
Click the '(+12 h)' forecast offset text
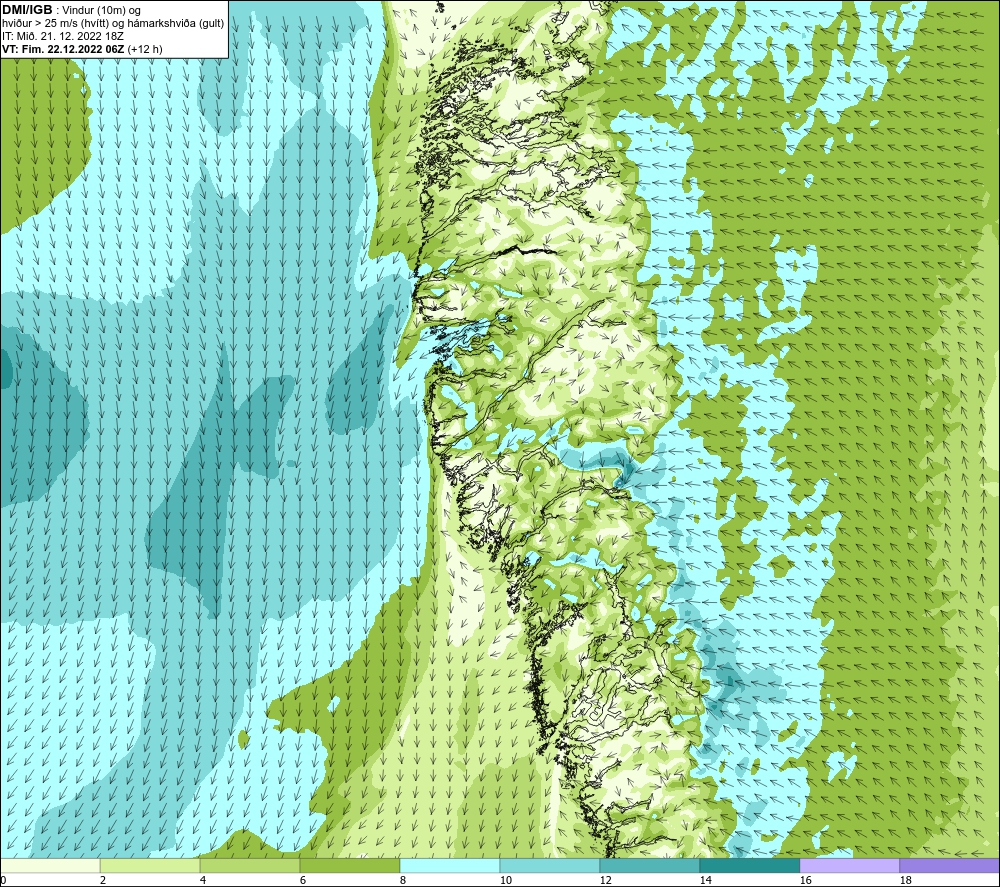click(x=145, y=49)
